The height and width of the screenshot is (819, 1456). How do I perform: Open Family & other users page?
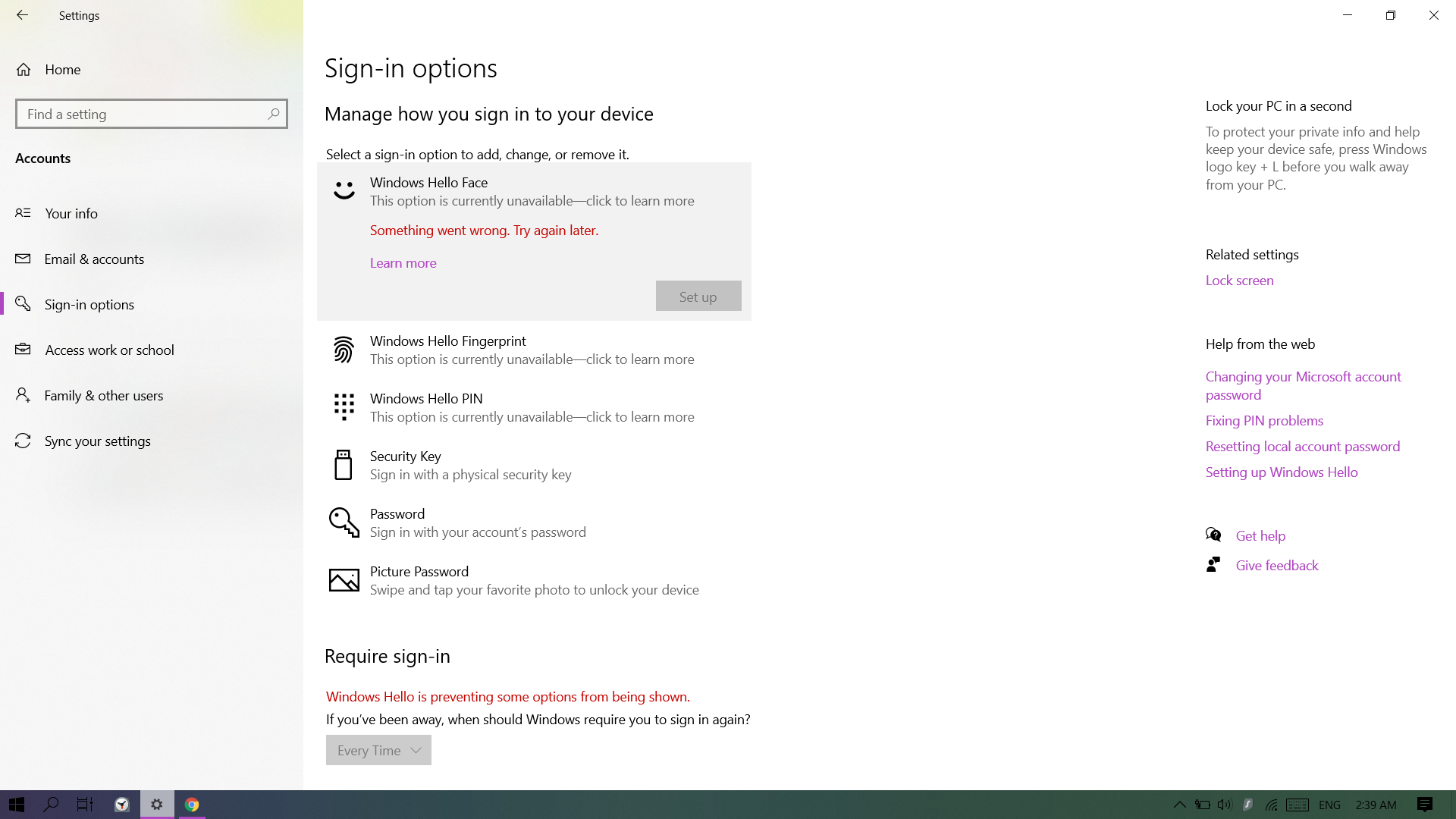click(x=152, y=395)
